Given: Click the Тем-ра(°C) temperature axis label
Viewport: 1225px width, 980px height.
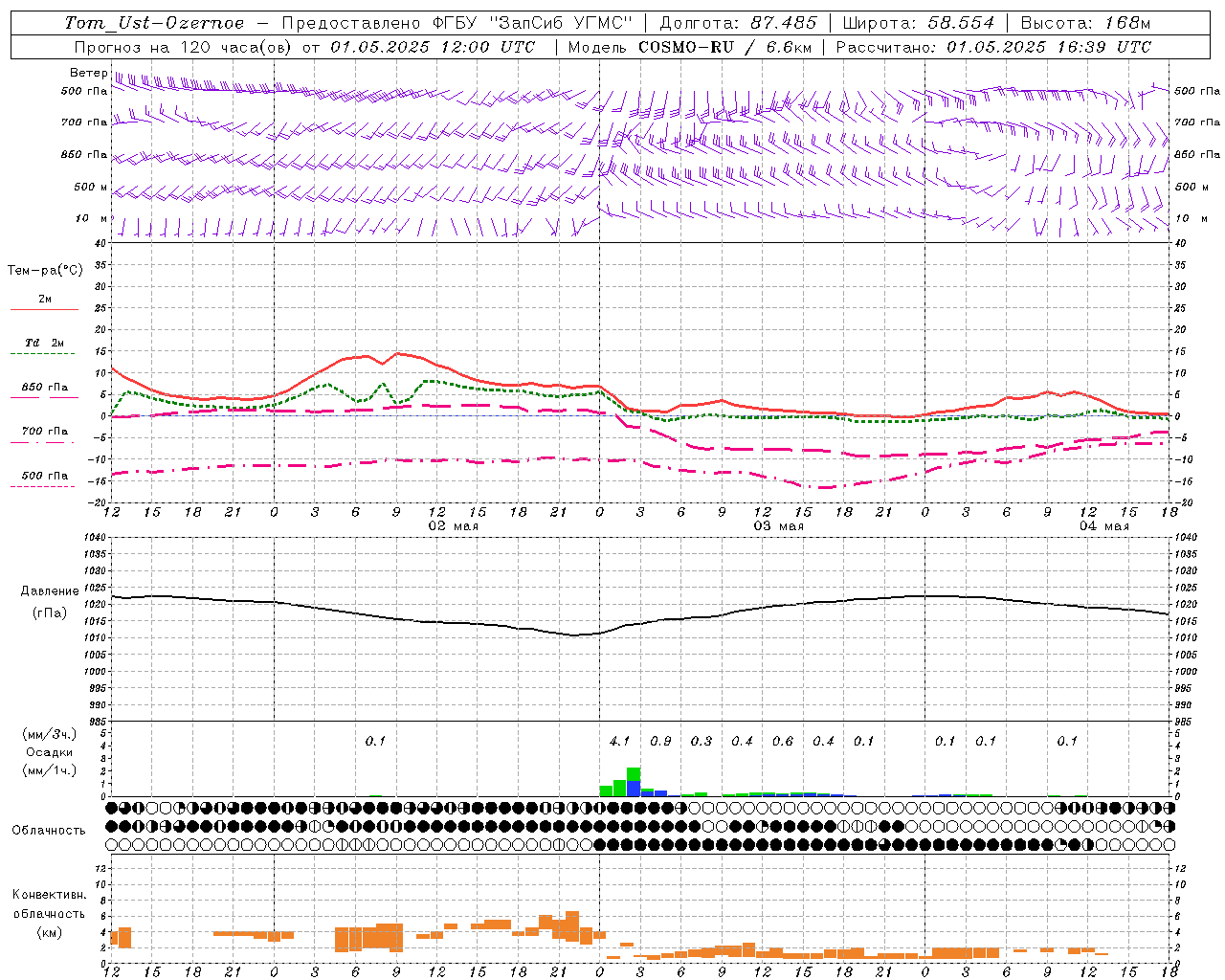Looking at the screenshot, I should (45, 271).
